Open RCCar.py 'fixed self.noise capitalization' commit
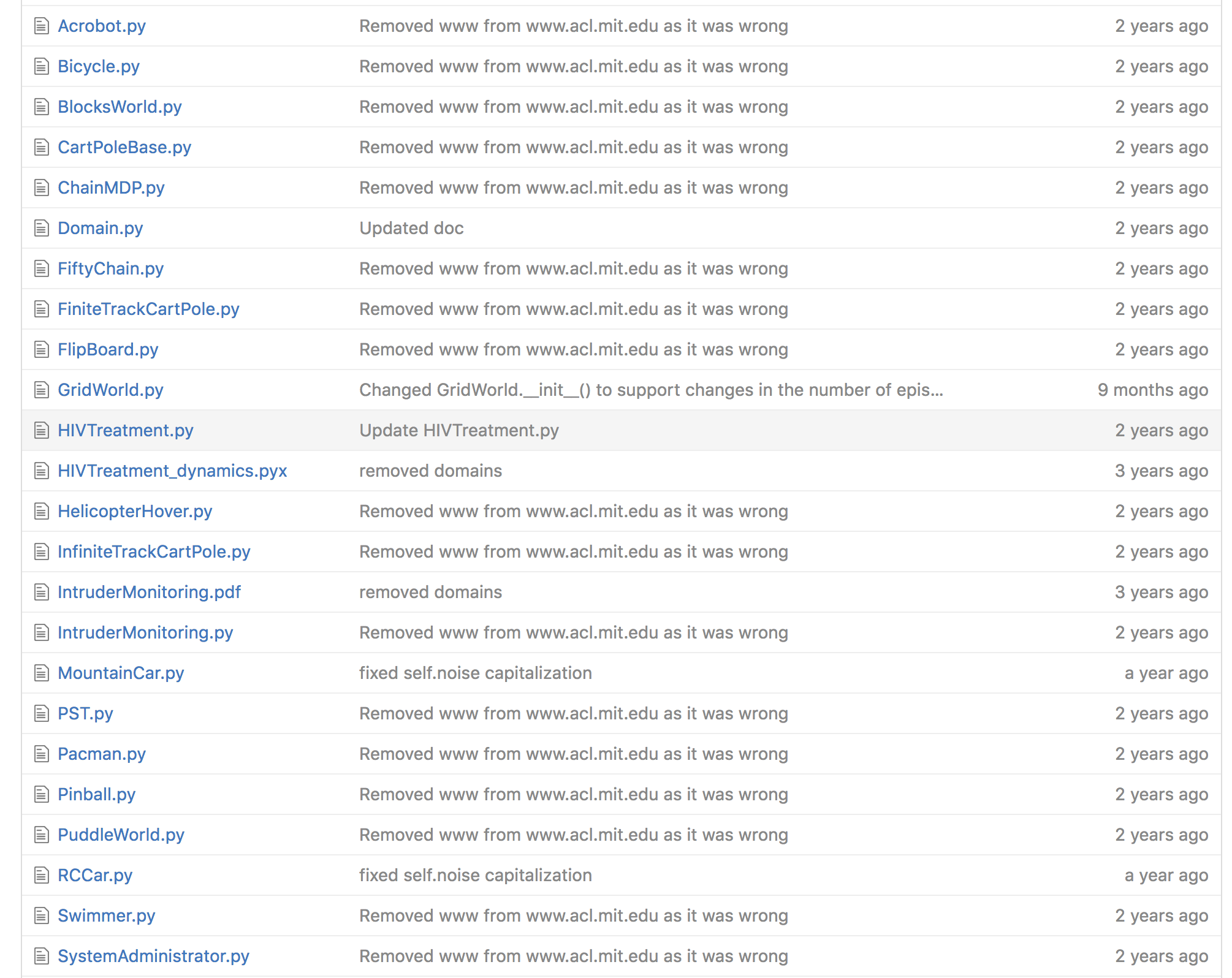Viewport: 1232px width, 978px height. (x=475, y=875)
